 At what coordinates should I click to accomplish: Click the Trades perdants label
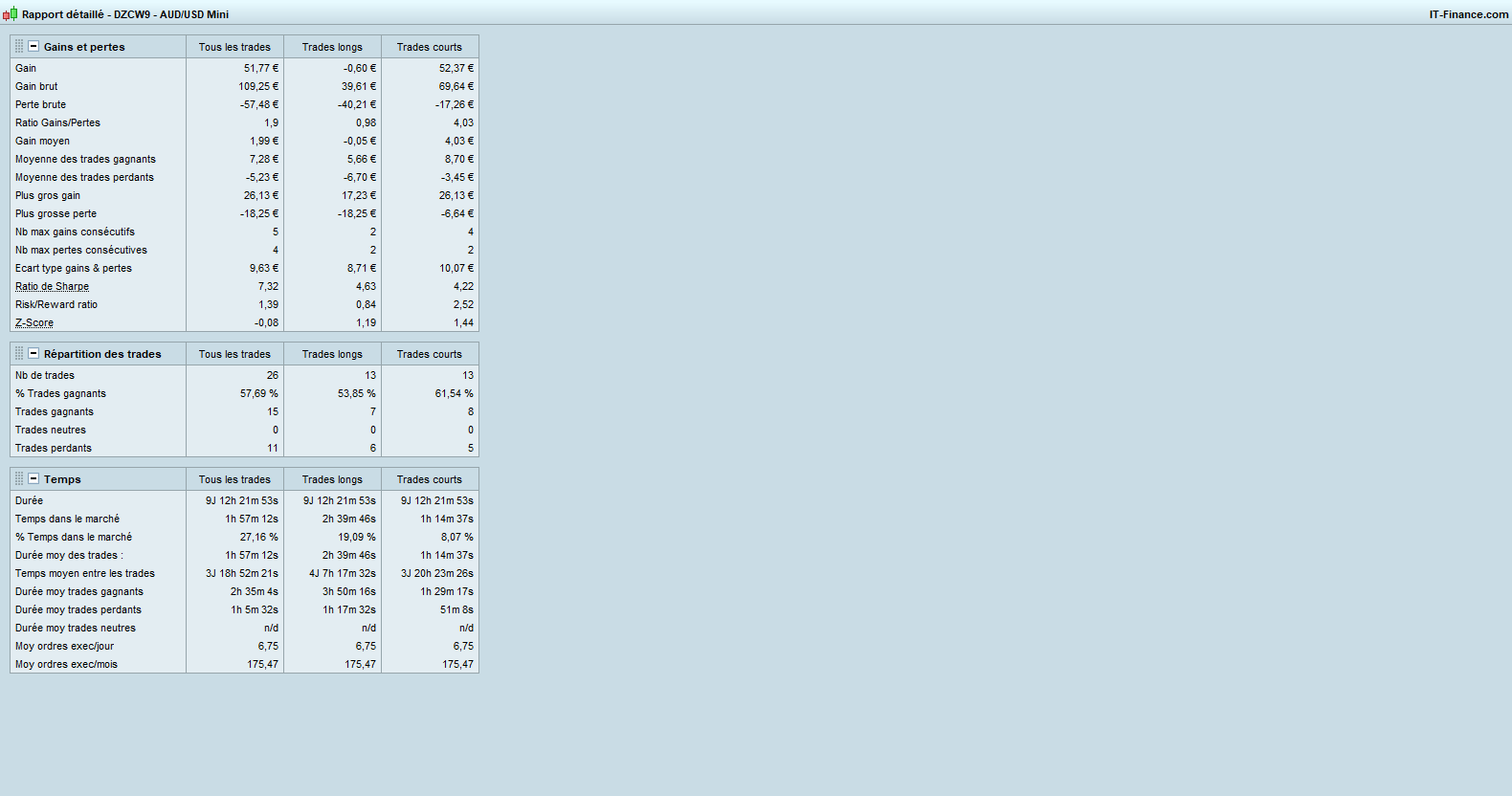[x=54, y=448]
